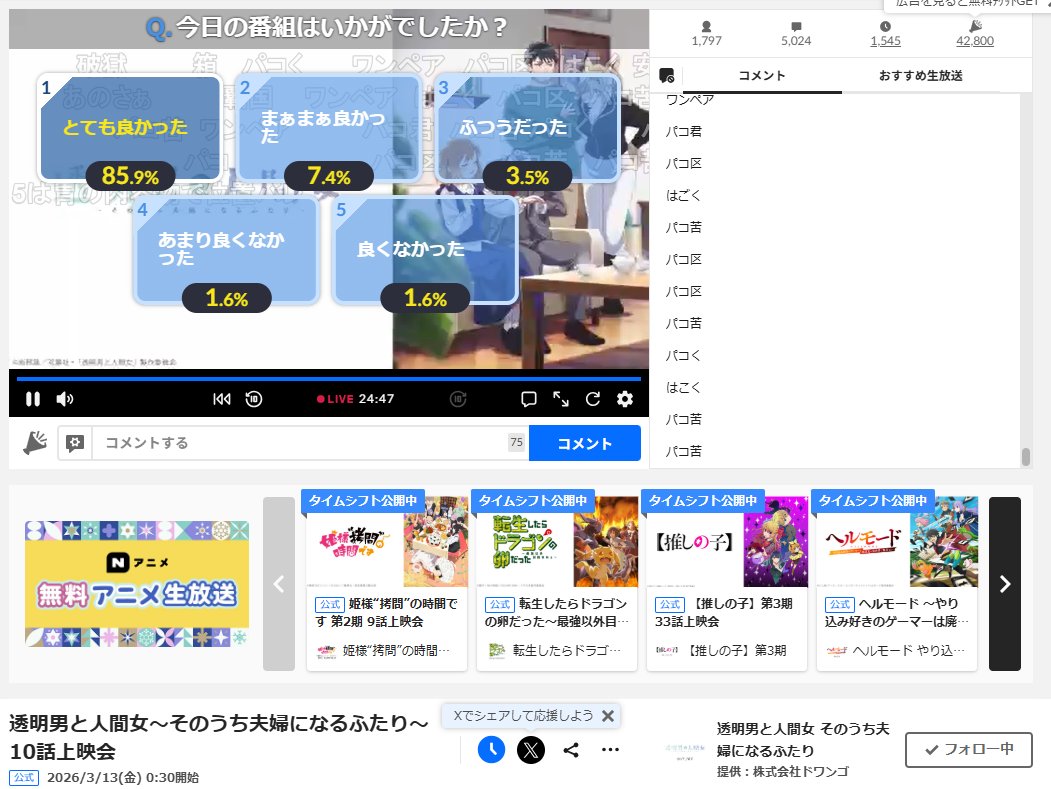Viewport: 1051px width, 789px height.
Task: Mute the stream audio
Action: click(65, 398)
